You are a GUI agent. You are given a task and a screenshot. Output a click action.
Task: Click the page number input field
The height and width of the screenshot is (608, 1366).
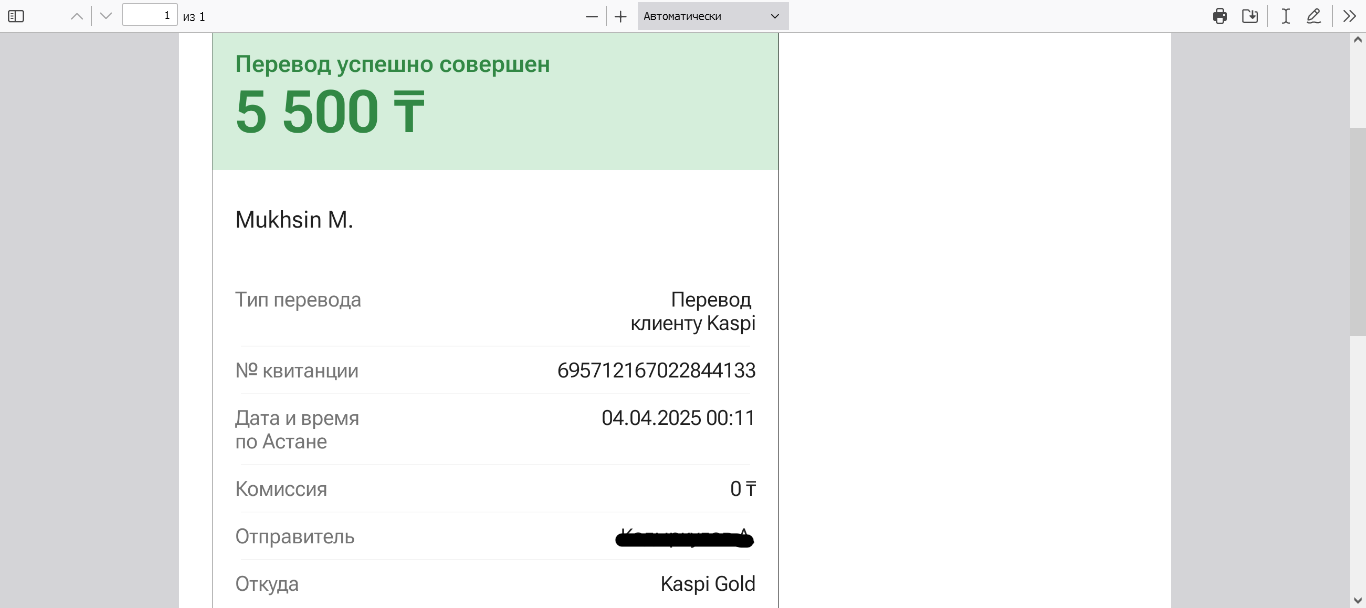click(x=150, y=16)
